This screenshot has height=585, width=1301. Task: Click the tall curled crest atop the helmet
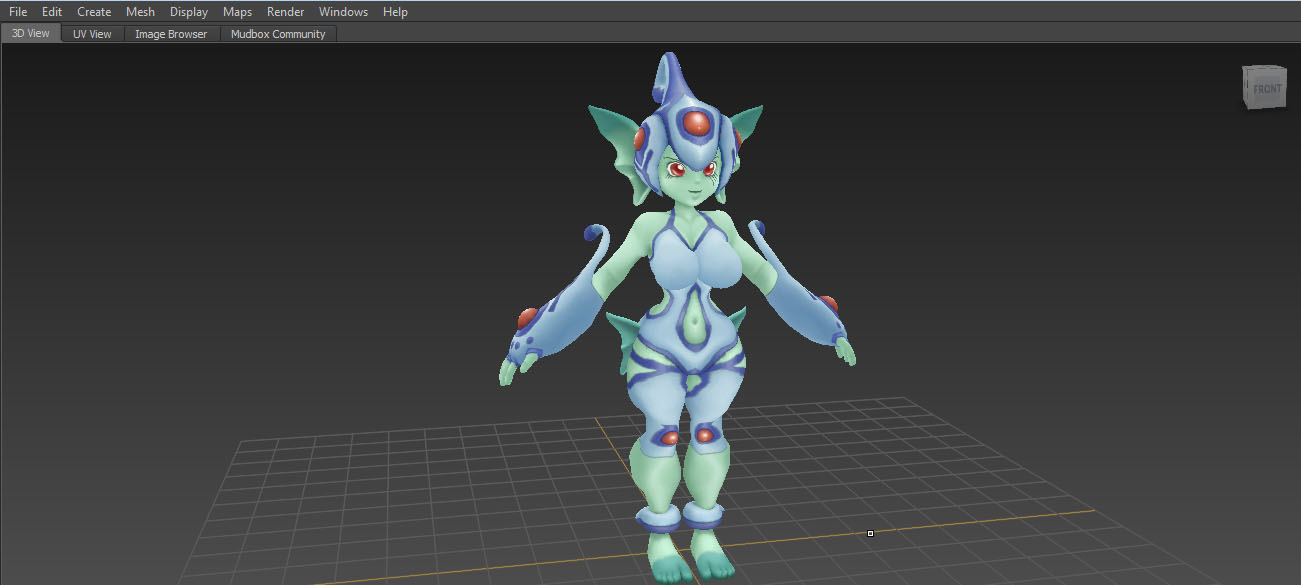click(x=671, y=75)
